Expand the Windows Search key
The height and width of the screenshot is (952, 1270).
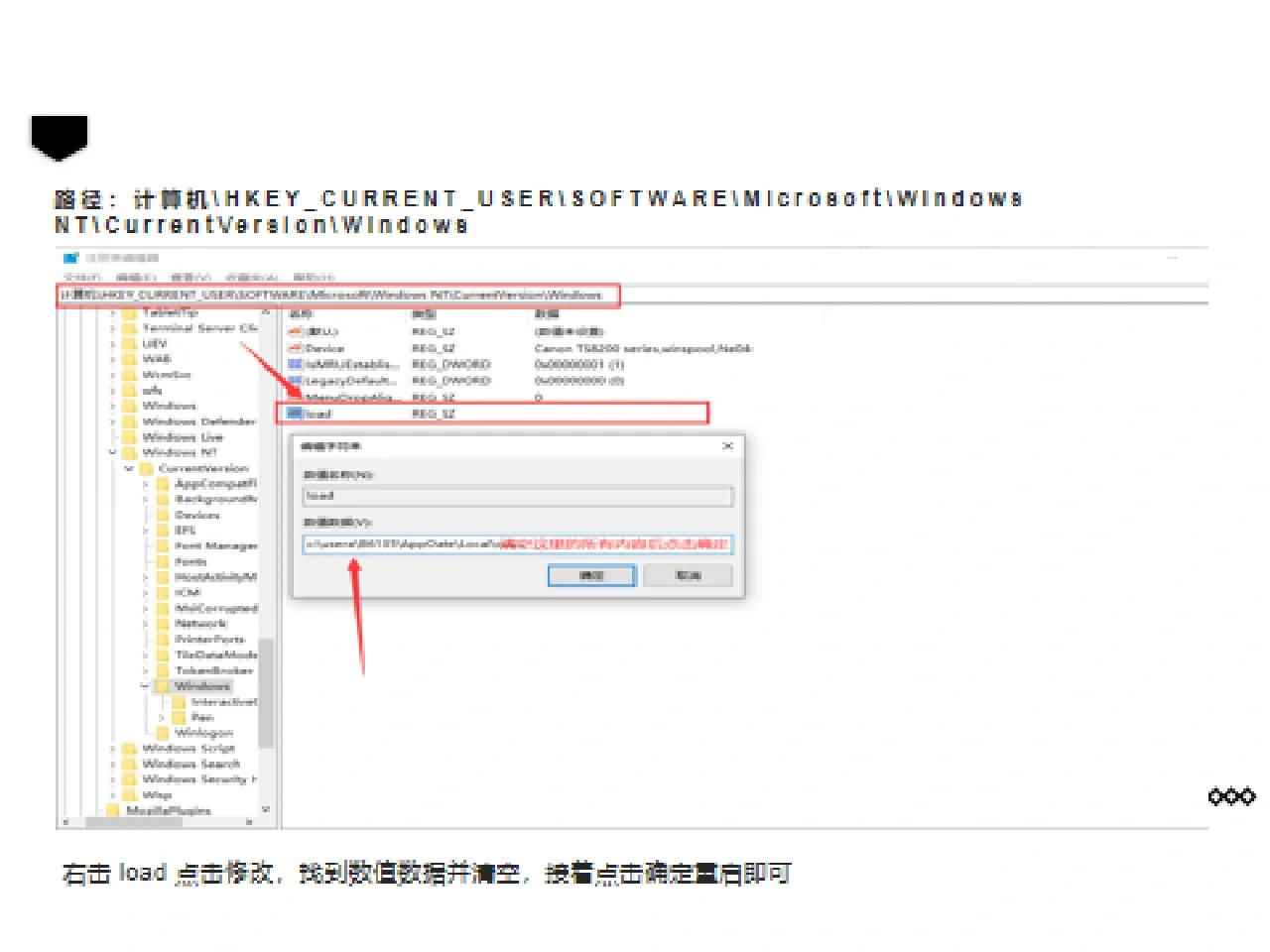pyautogui.click(x=113, y=764)
